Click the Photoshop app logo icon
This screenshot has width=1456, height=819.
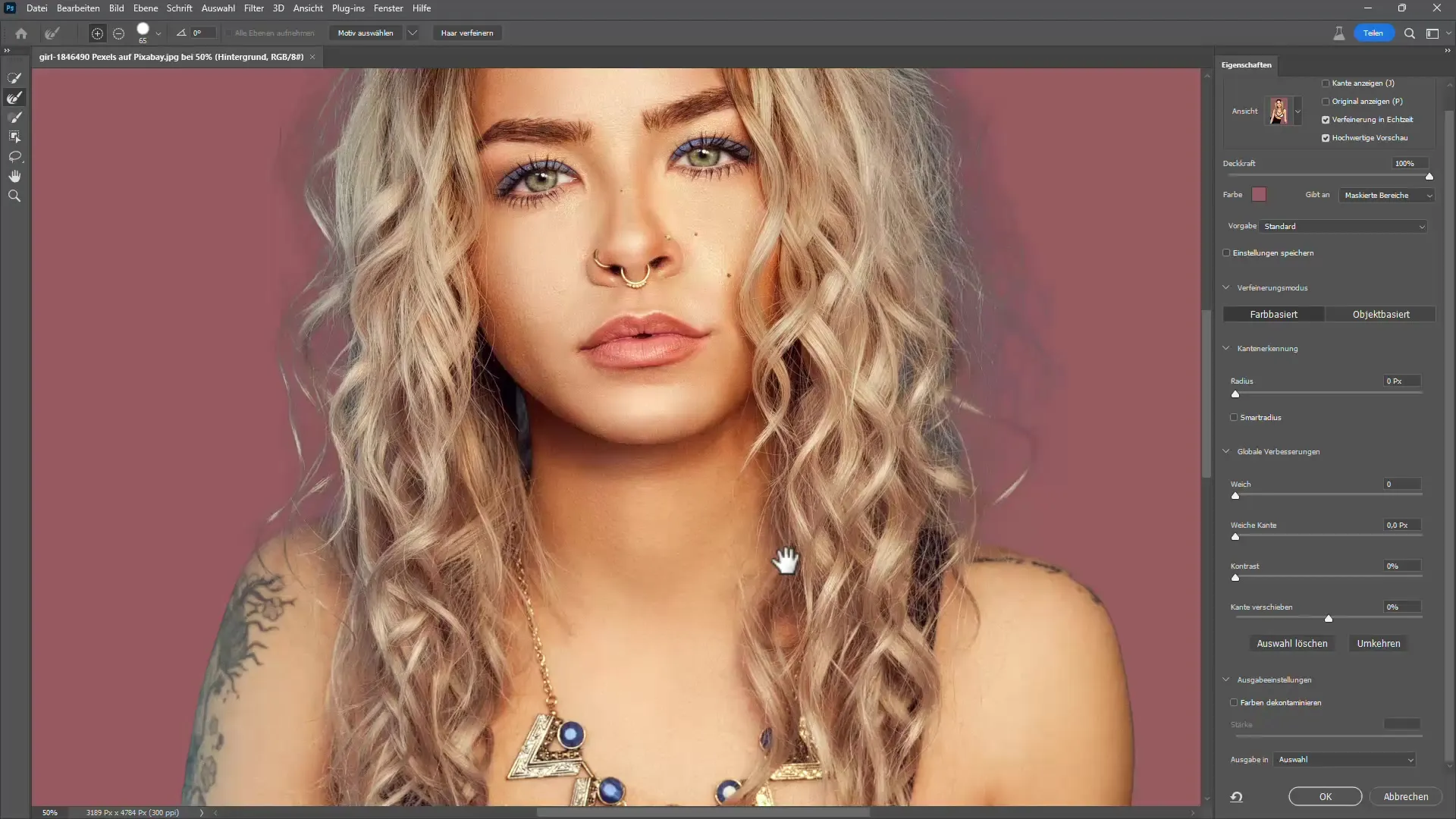coord(10,8)
